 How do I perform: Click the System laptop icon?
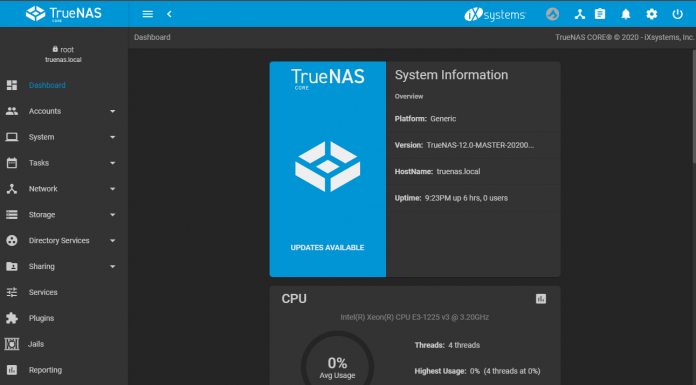point(12,137)
